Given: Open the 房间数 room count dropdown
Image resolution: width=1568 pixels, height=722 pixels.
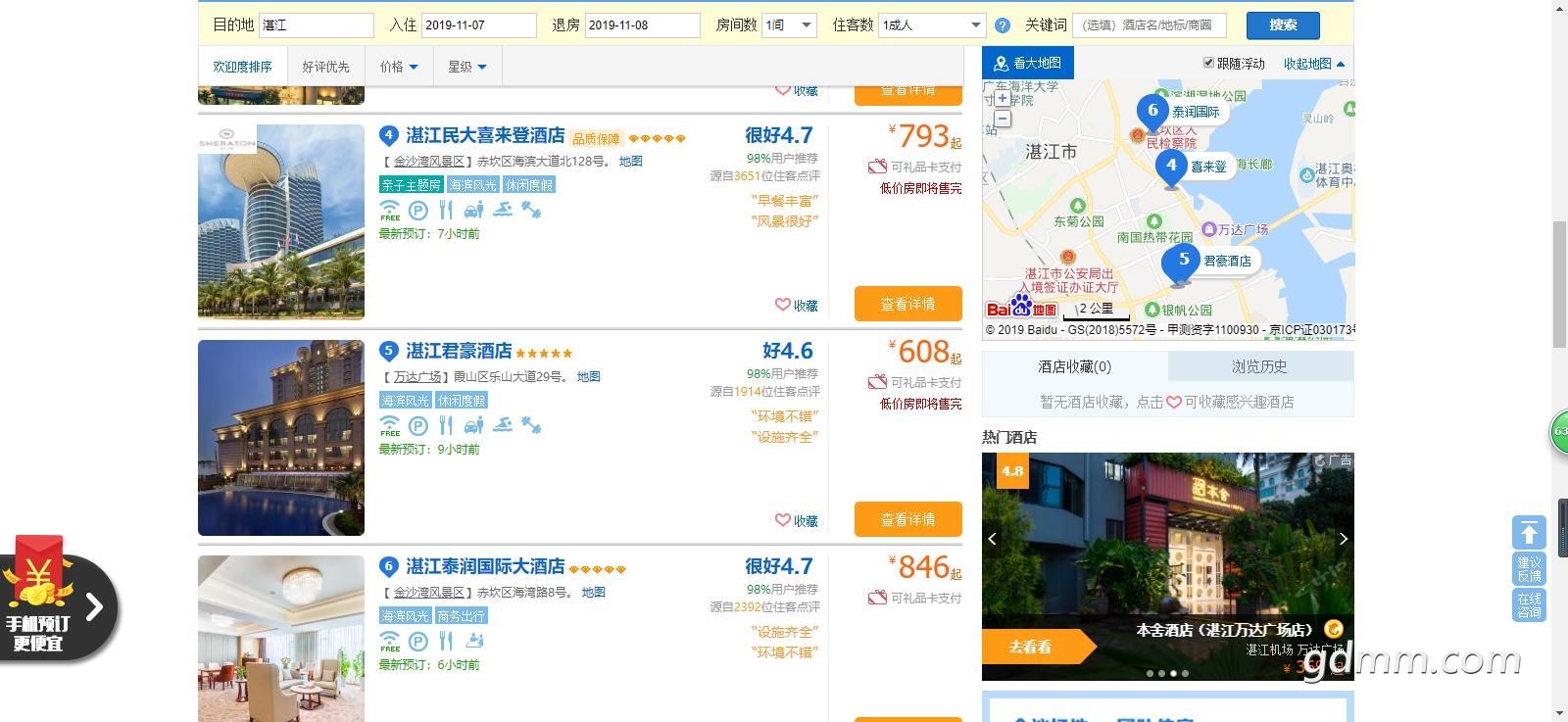Looking at the screenshot, I should click(789, 25).
